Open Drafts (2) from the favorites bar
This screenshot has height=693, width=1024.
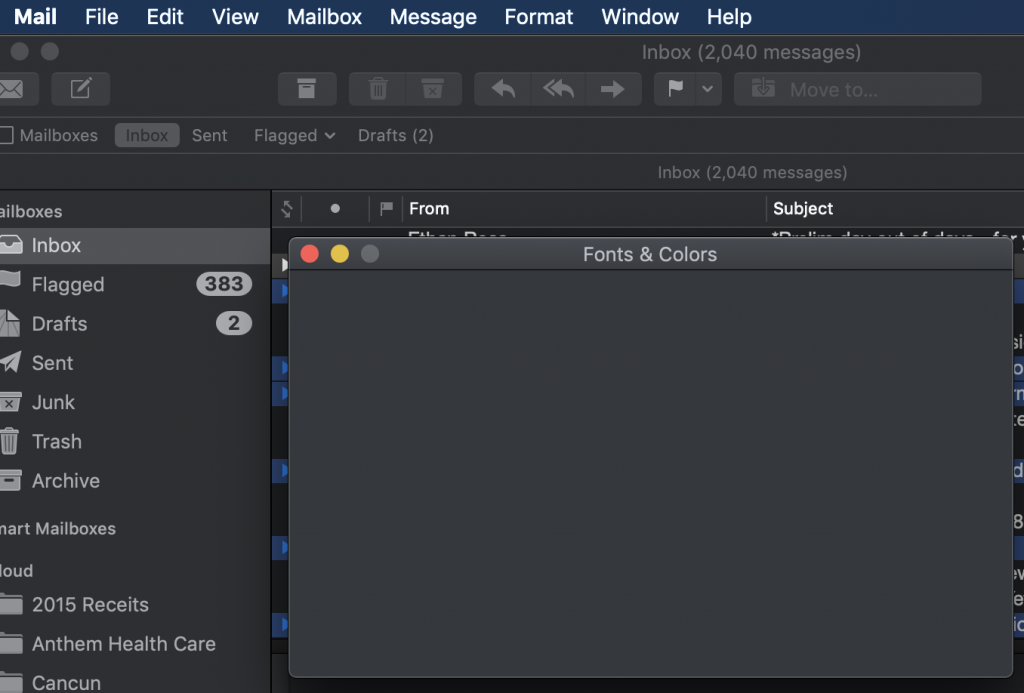(x=395, y=135)
